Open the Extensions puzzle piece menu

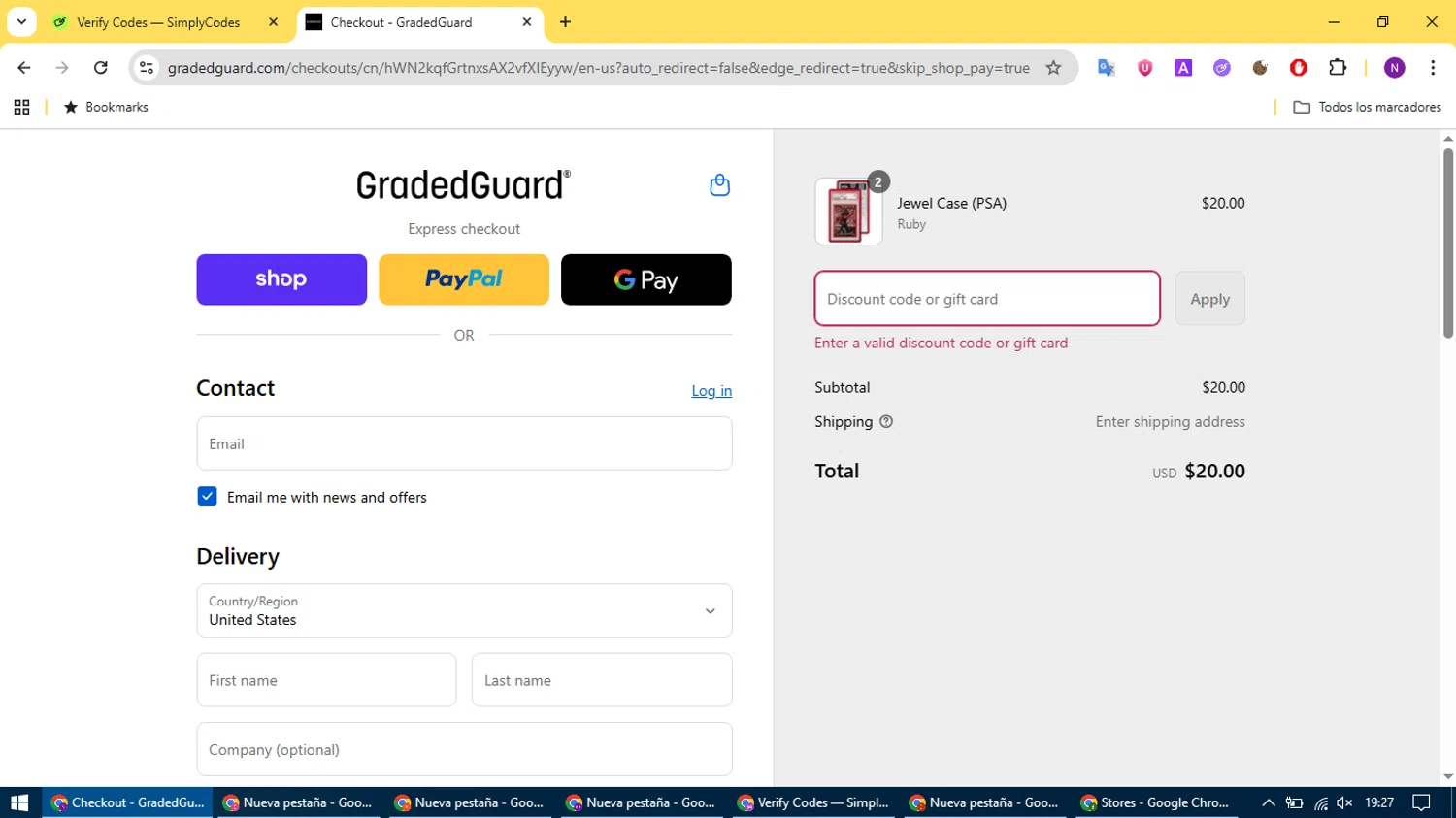1338,67
